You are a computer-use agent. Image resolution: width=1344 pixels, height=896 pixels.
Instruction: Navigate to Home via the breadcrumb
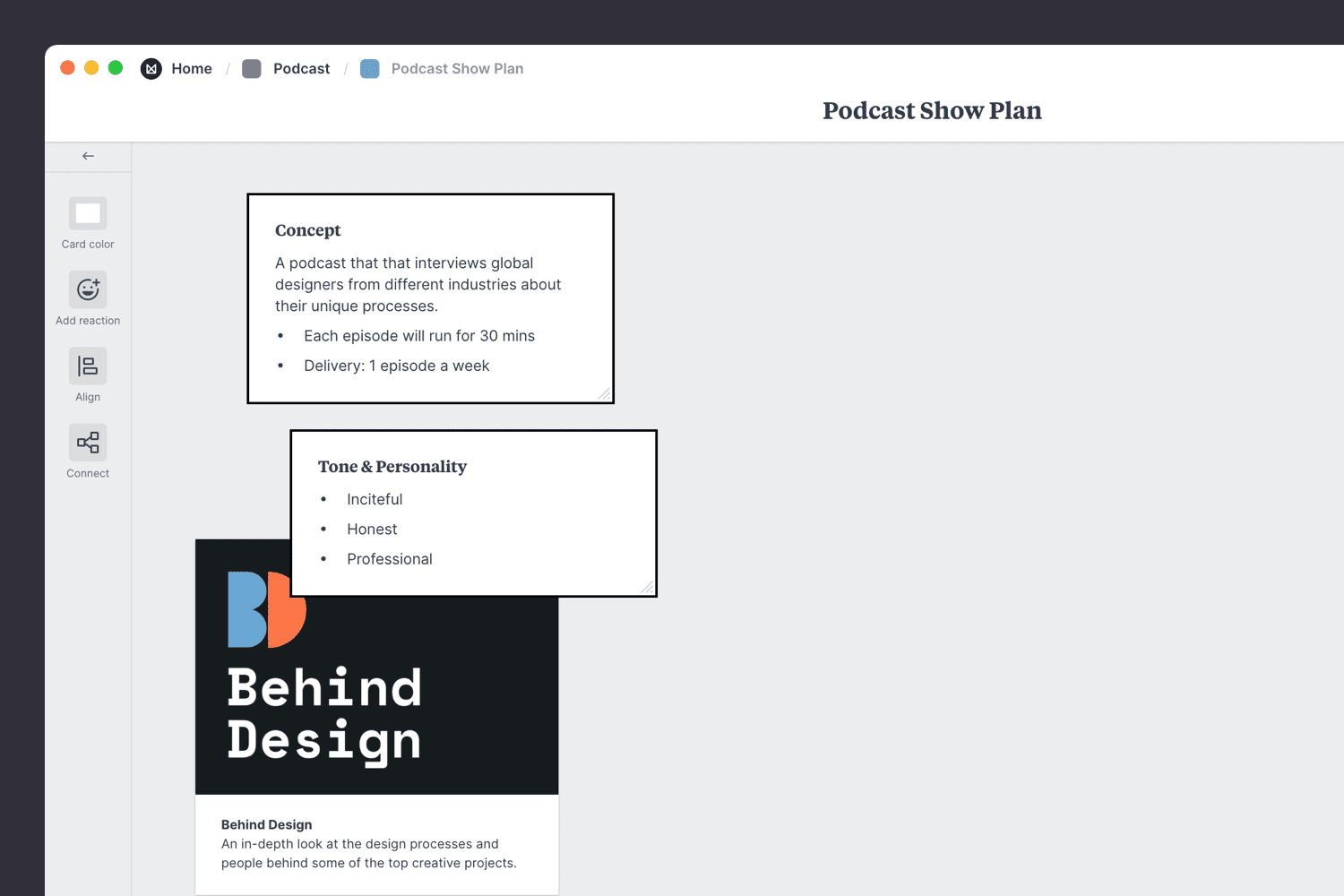192,68
